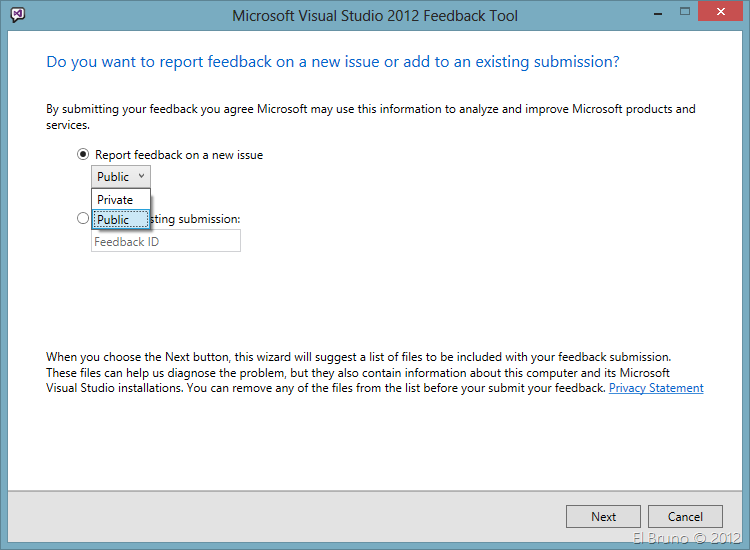Click the blue heading question about new issue
Screen dimensions: 750x550
click(x=333, y=62)
